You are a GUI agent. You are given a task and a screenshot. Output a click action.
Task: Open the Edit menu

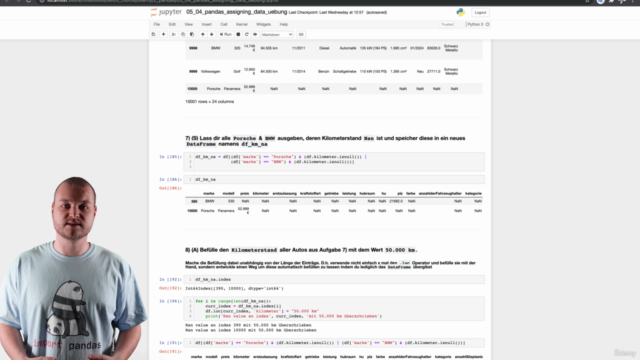pyautogui.click(x=172, y=24)
